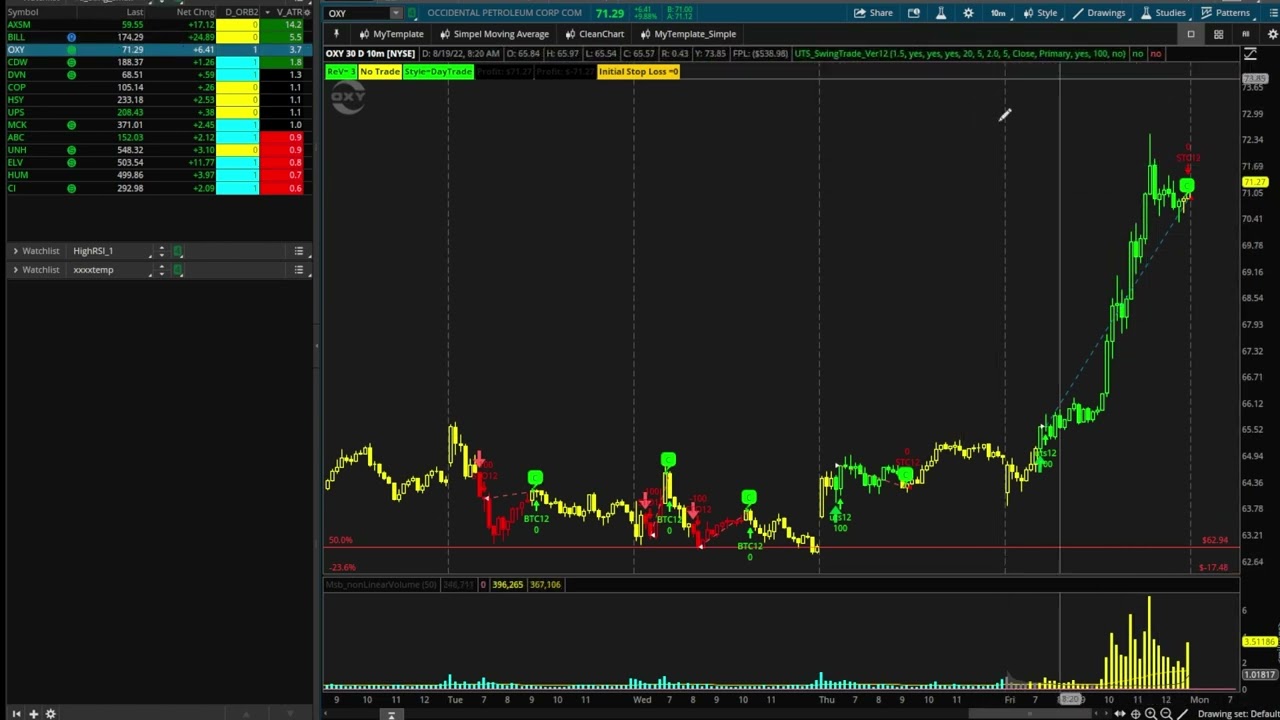The width and height of the screenshot is (1280, 720).
Task: Apply the CleanChart style
Action: 594,34
